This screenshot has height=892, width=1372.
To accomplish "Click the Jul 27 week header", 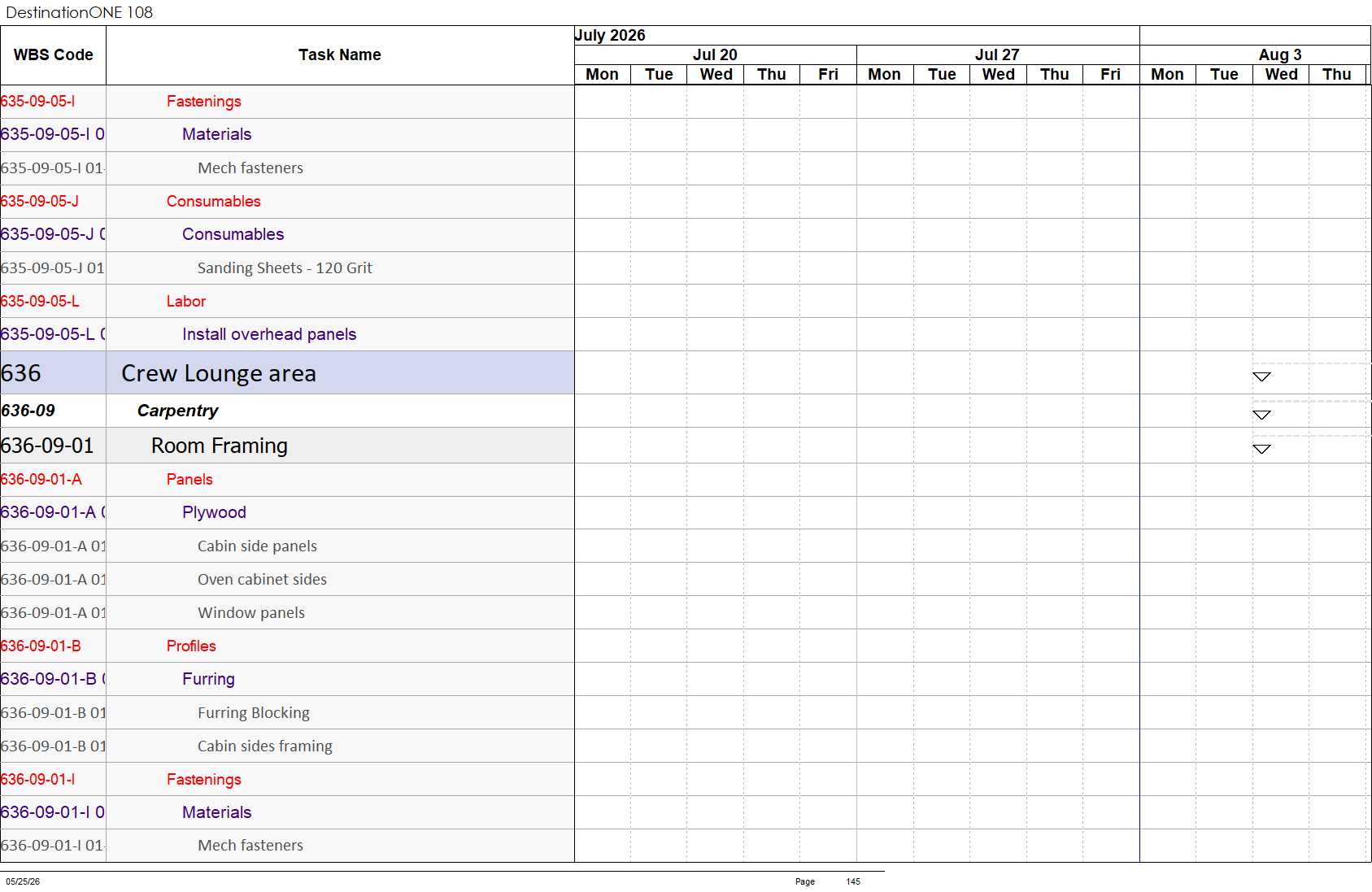I will pyautogui.click(x=997, y=54).
